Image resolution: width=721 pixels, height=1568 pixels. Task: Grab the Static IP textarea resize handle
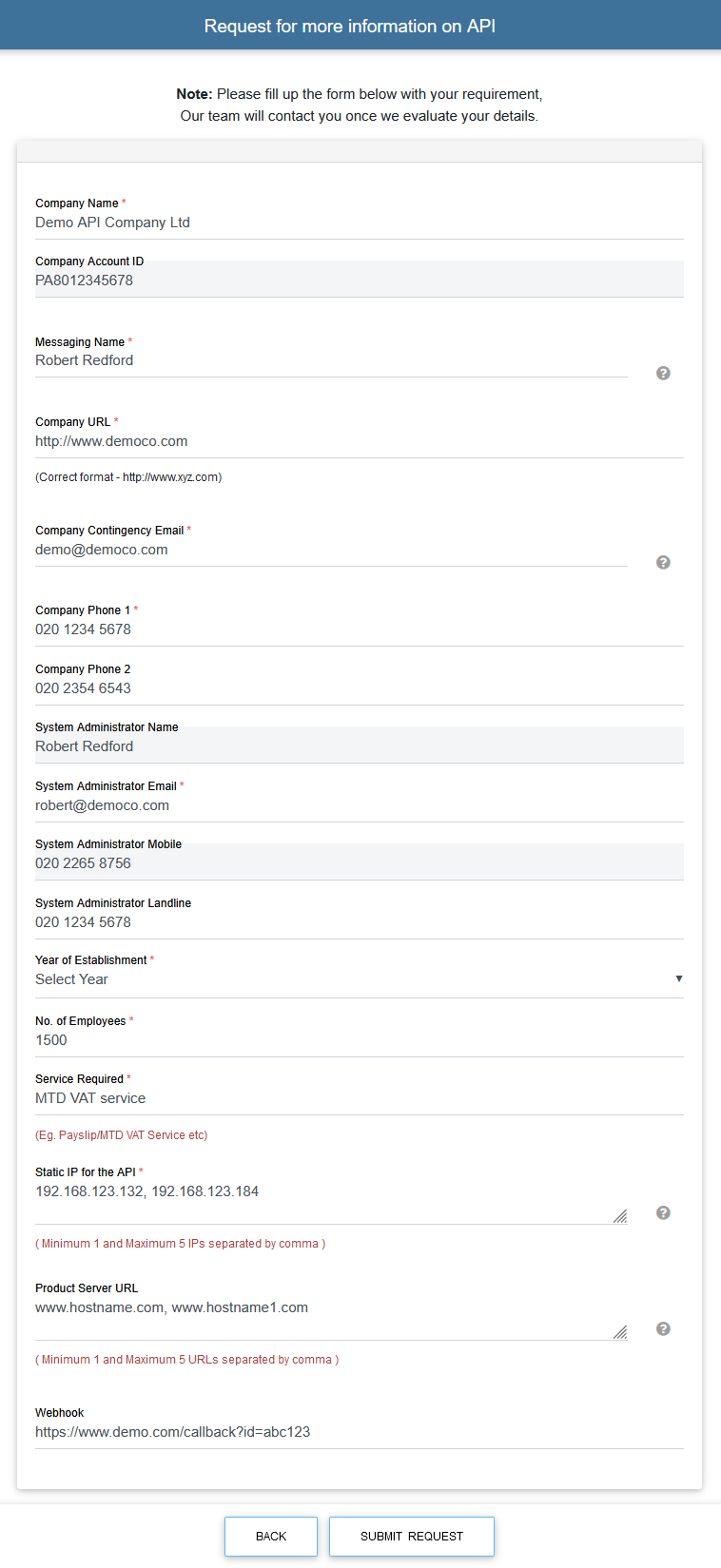point(620,1216)
